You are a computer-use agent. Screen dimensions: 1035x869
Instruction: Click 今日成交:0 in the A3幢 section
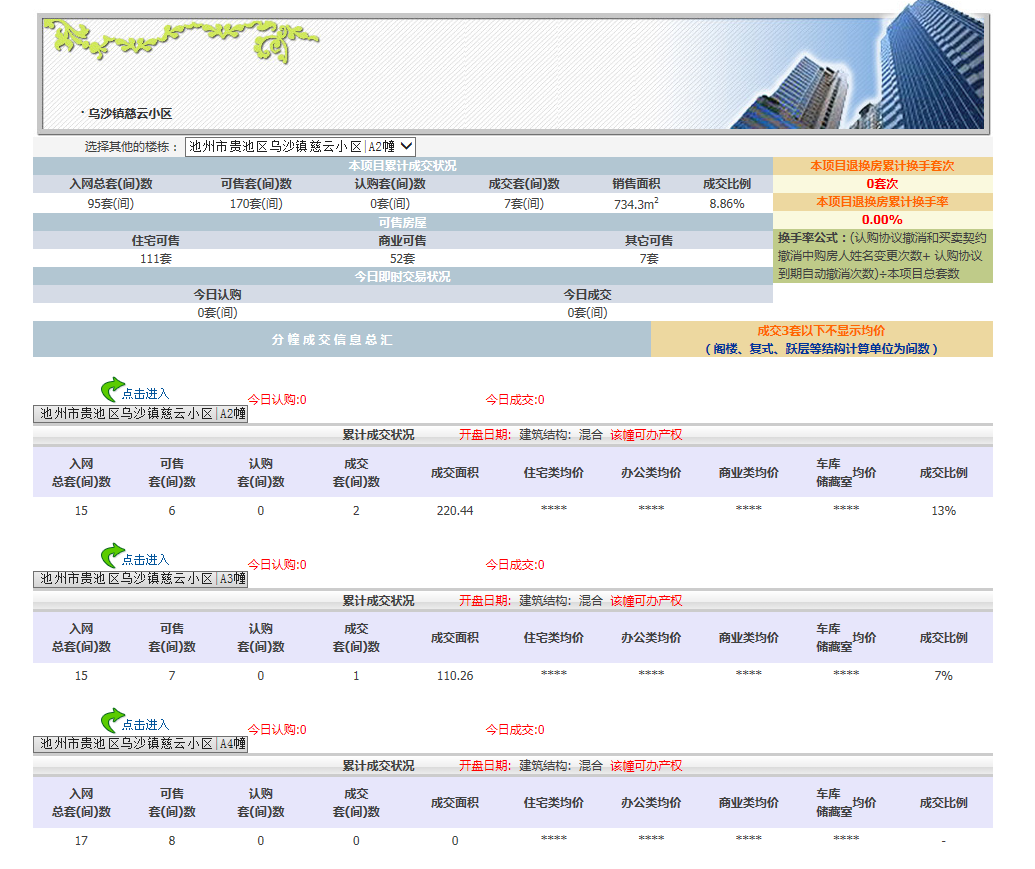pos(515,565)
